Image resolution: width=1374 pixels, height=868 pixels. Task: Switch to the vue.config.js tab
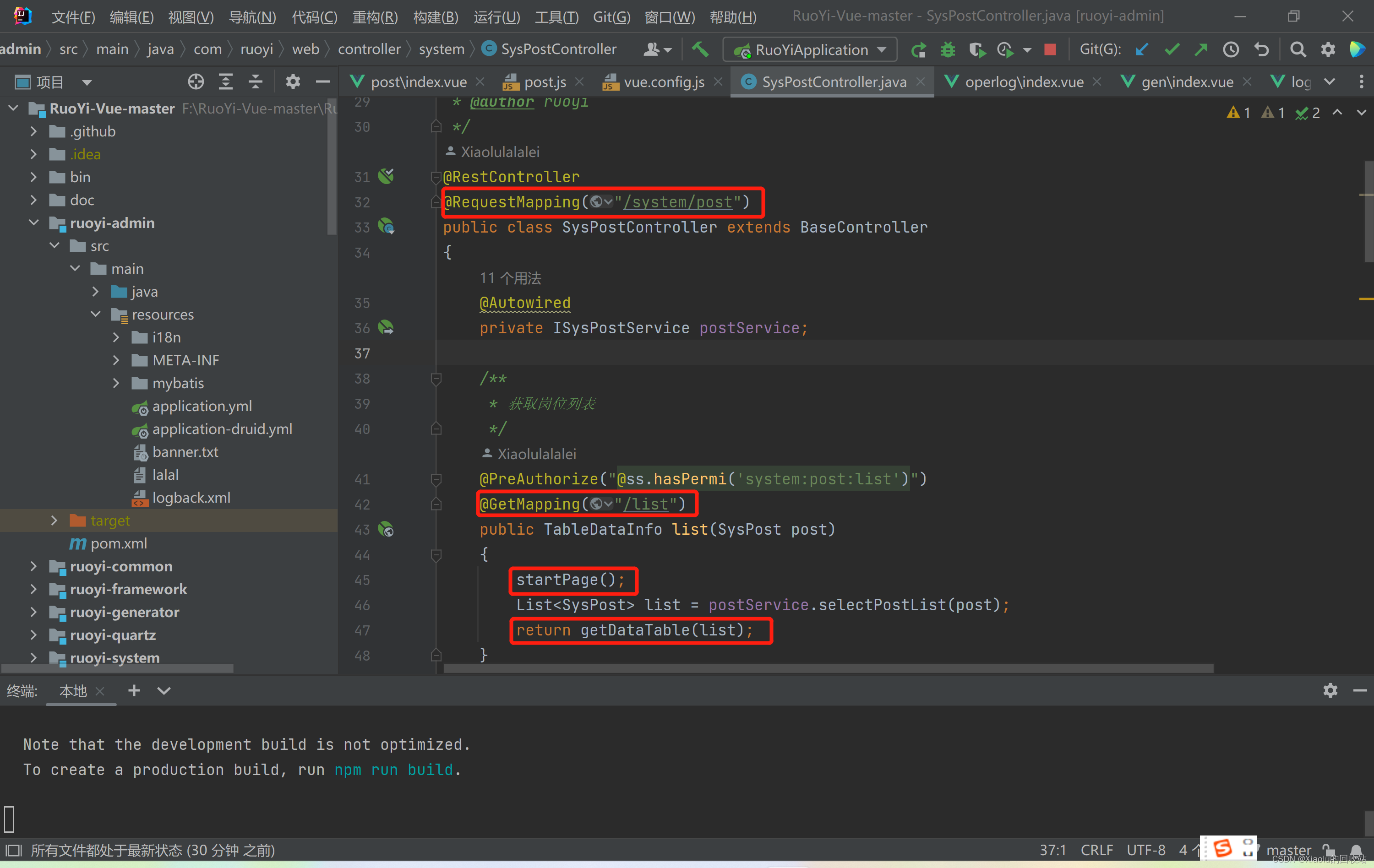(664, 82)
